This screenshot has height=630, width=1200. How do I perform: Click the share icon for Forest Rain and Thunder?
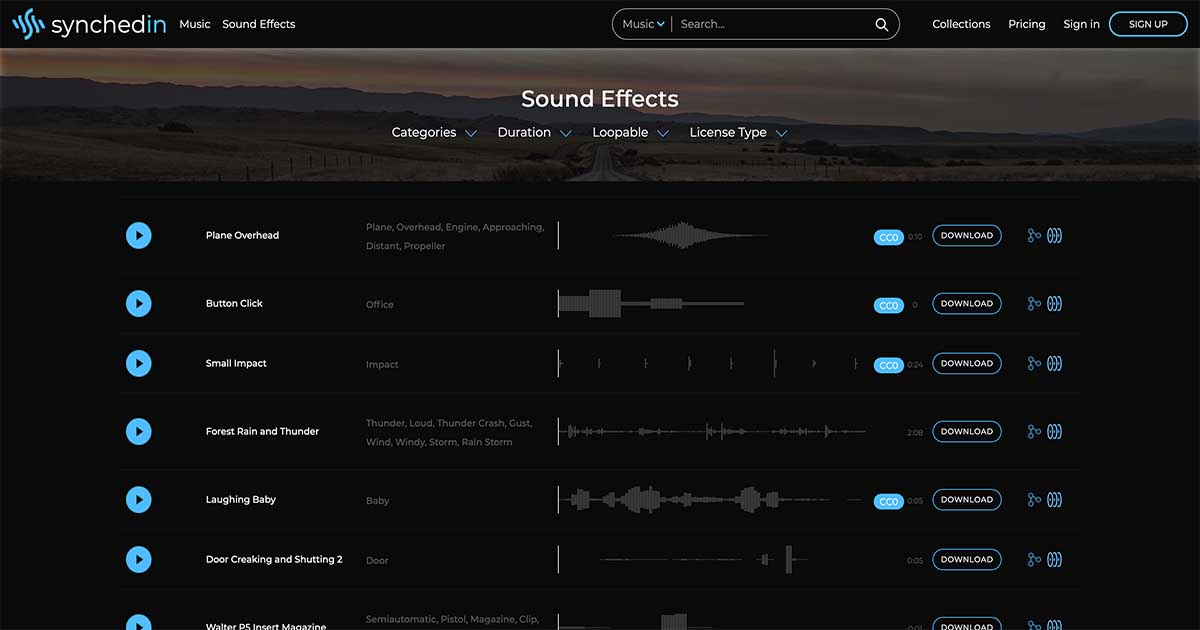(x=1034, y=432)
